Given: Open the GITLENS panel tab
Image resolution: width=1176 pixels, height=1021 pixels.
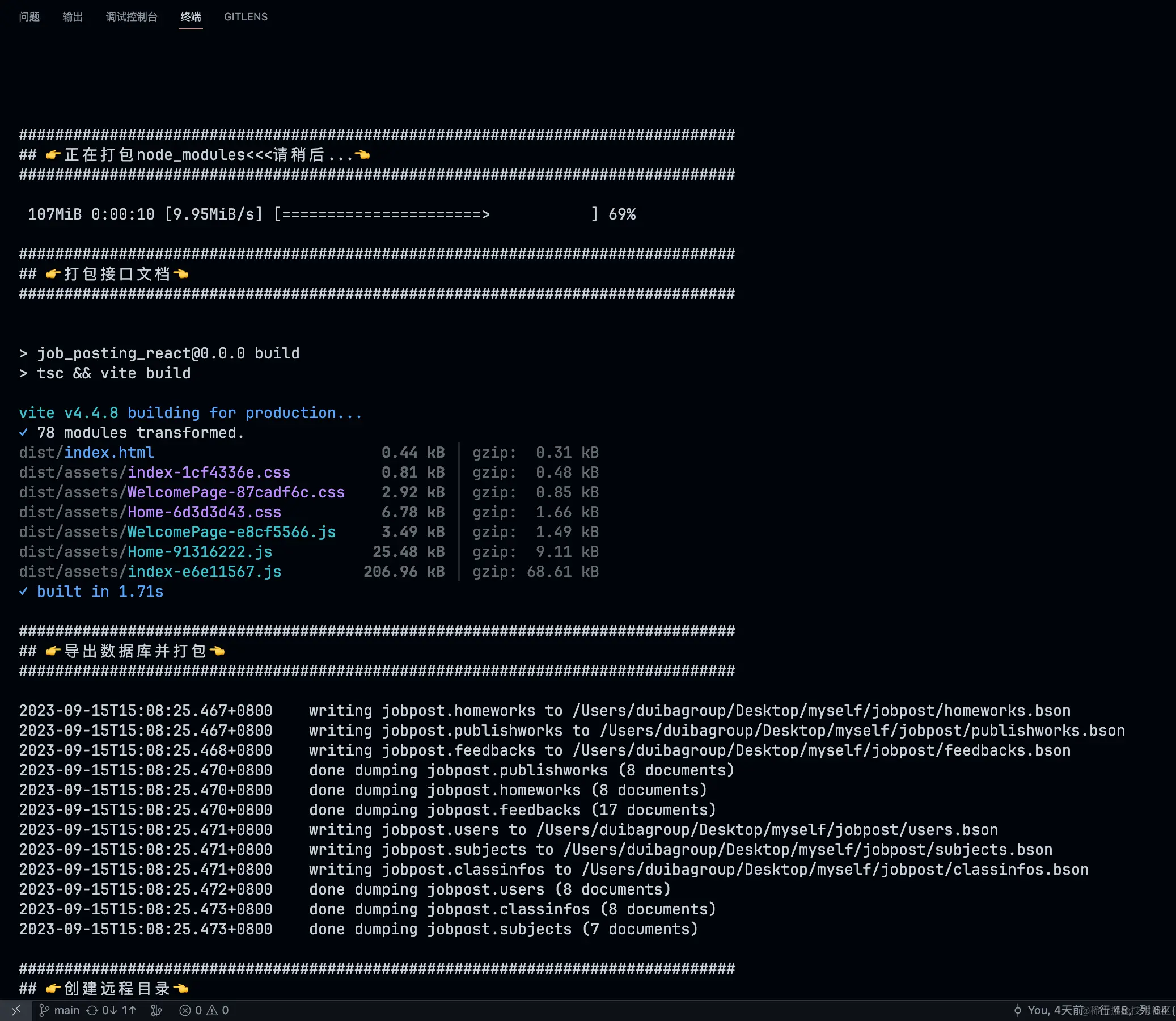Looking at the screenshot, I should point(246,16).
